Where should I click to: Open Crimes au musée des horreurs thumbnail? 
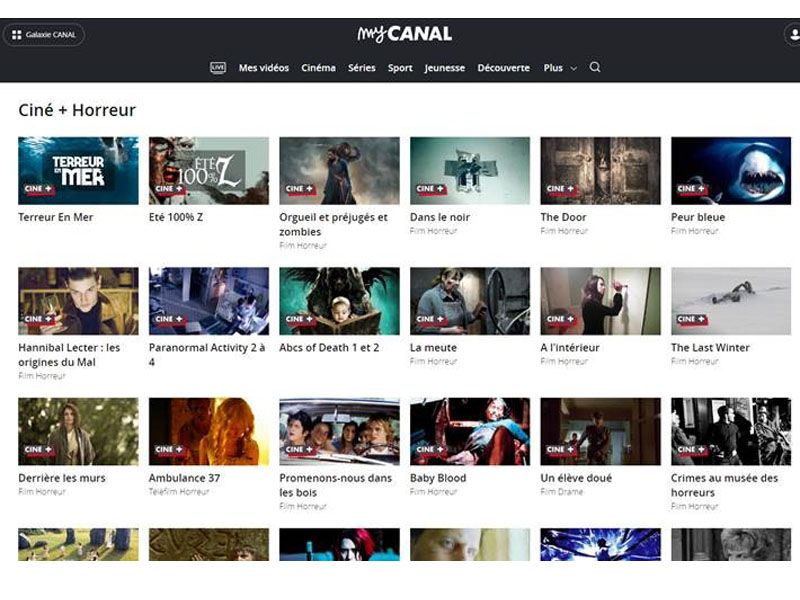731,432
